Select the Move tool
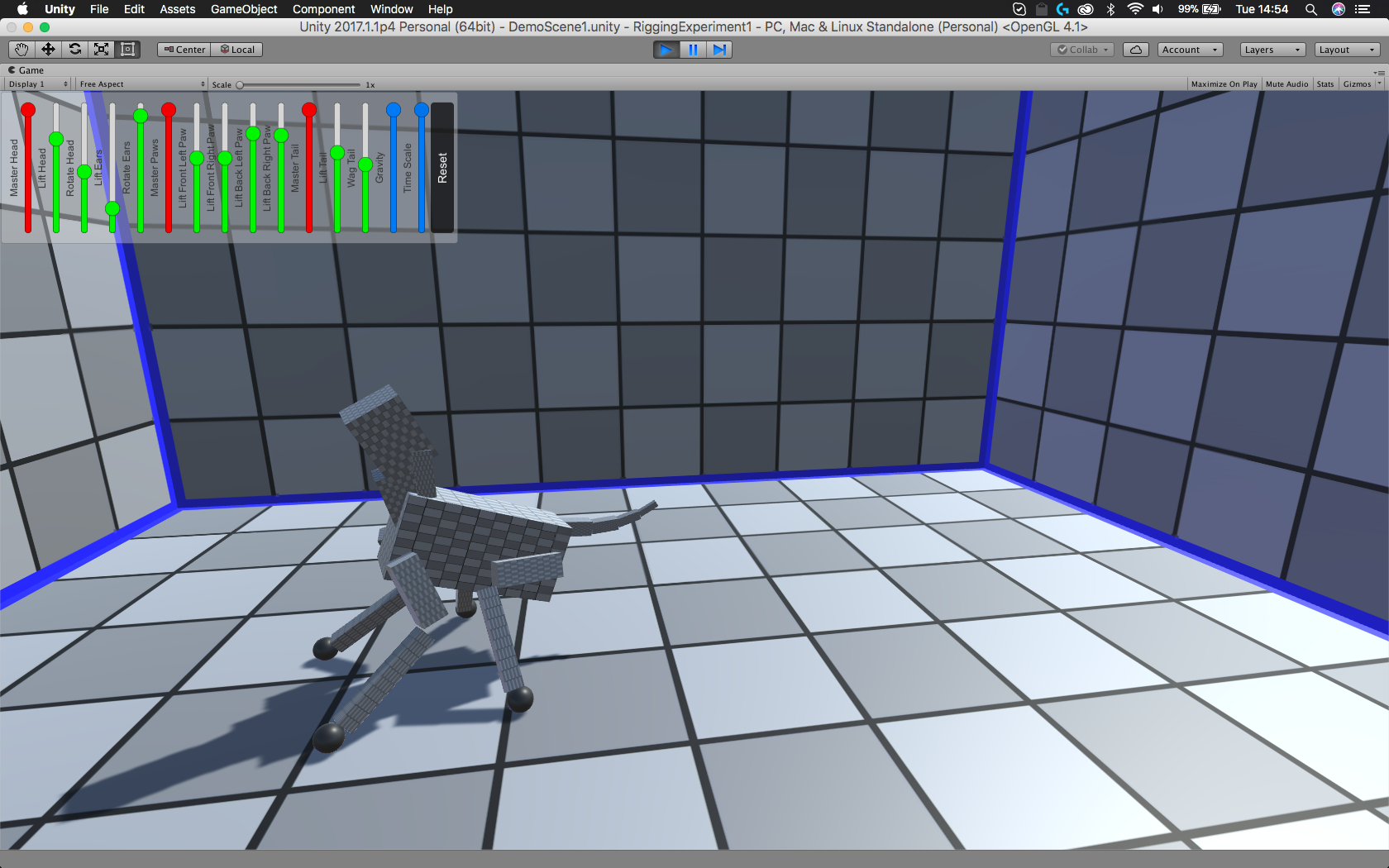The height and width of the screenshot is (868, 1389). click(48, 50)
